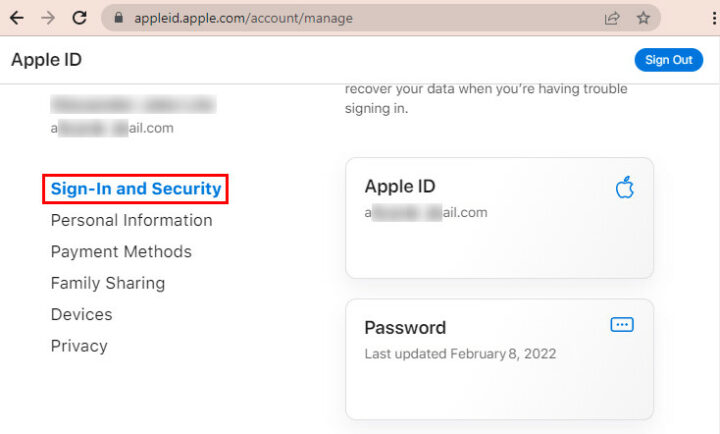Open Family Sharing settings

pyautogui.click(x=108, y=283)
